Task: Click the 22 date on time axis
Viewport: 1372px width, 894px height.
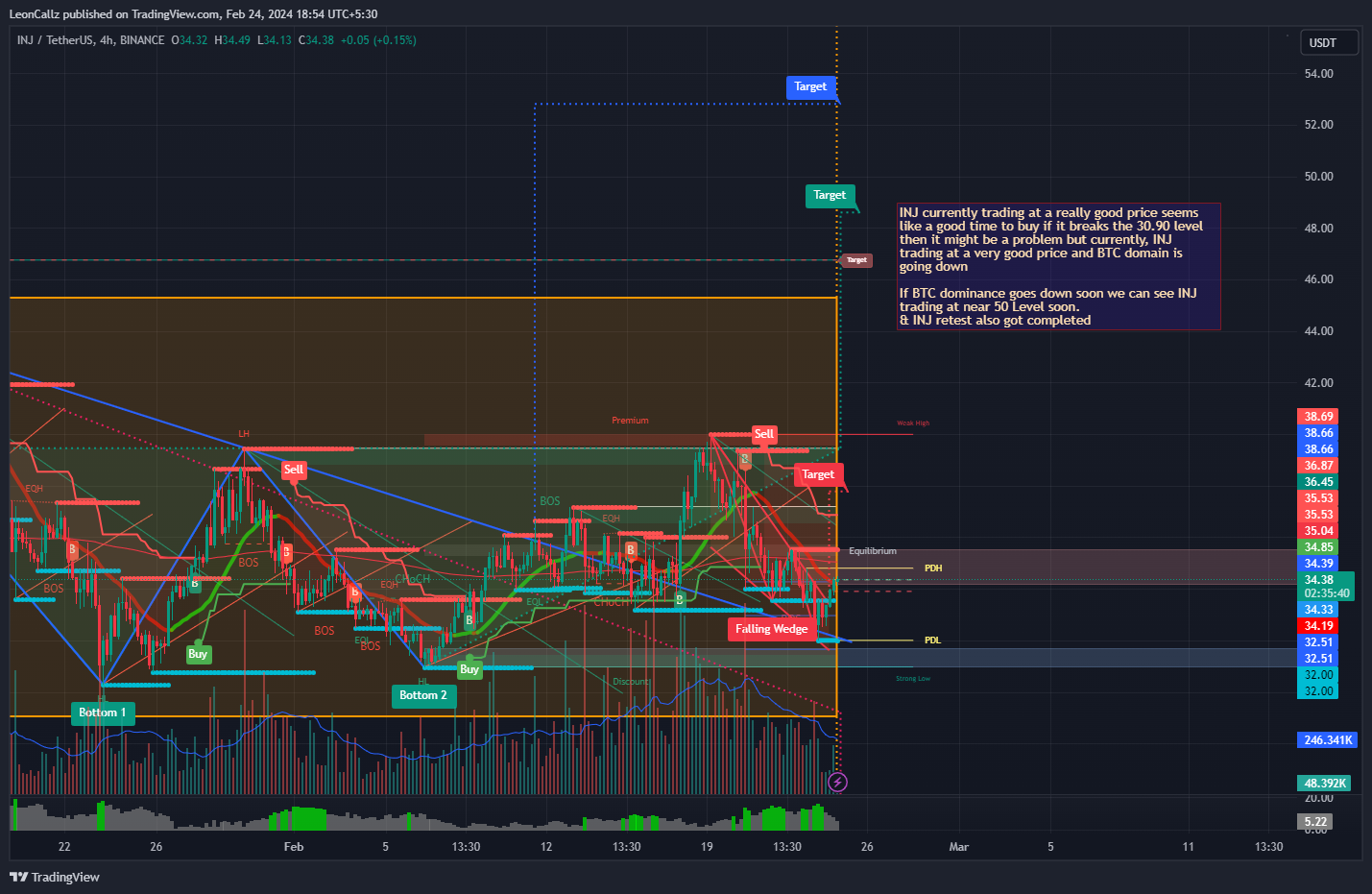Action: click(x=64, y=847)
